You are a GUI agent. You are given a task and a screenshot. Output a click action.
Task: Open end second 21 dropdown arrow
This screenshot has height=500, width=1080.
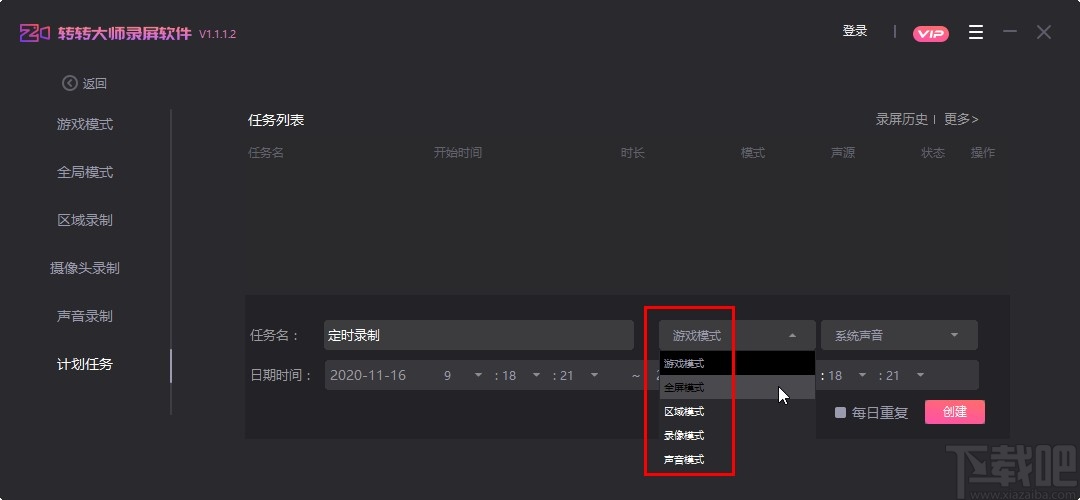(920, 375)
